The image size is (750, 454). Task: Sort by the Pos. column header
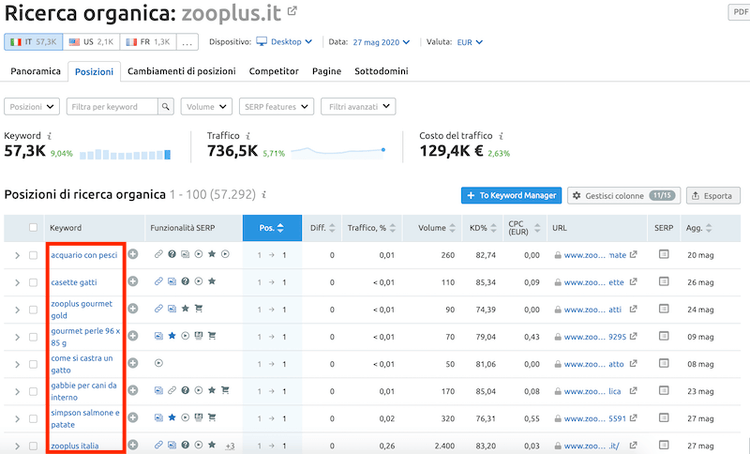point(272,228)
